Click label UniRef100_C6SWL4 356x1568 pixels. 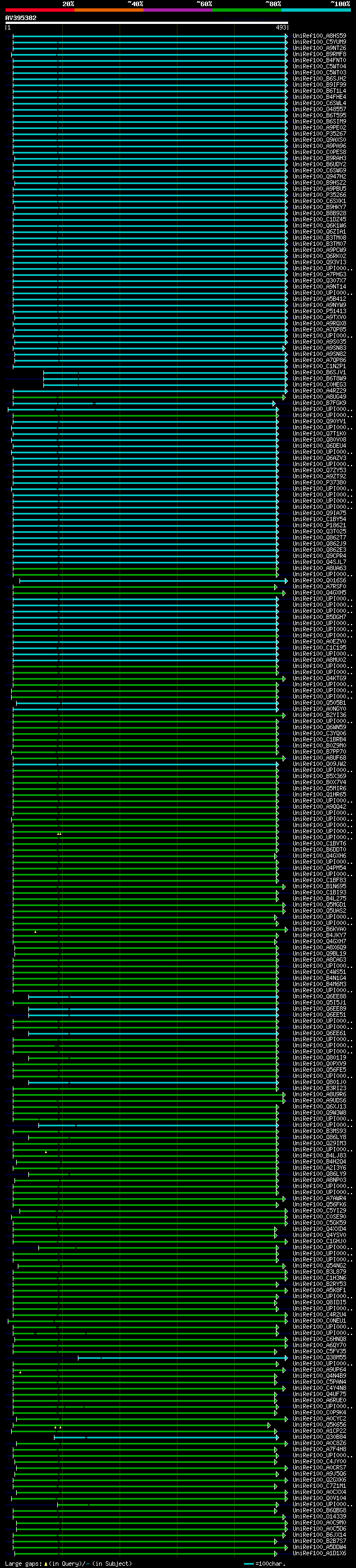[x=319, y=103]
